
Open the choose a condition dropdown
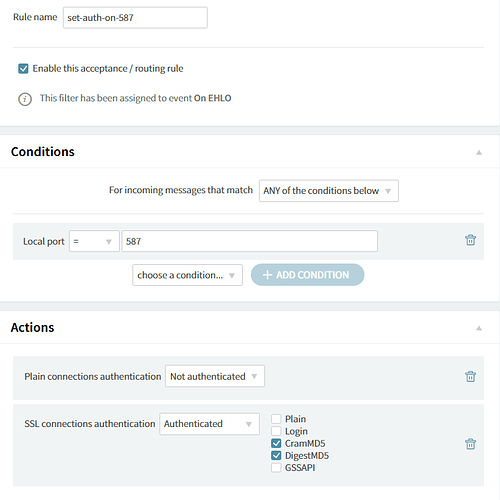[x=187, y=275]
